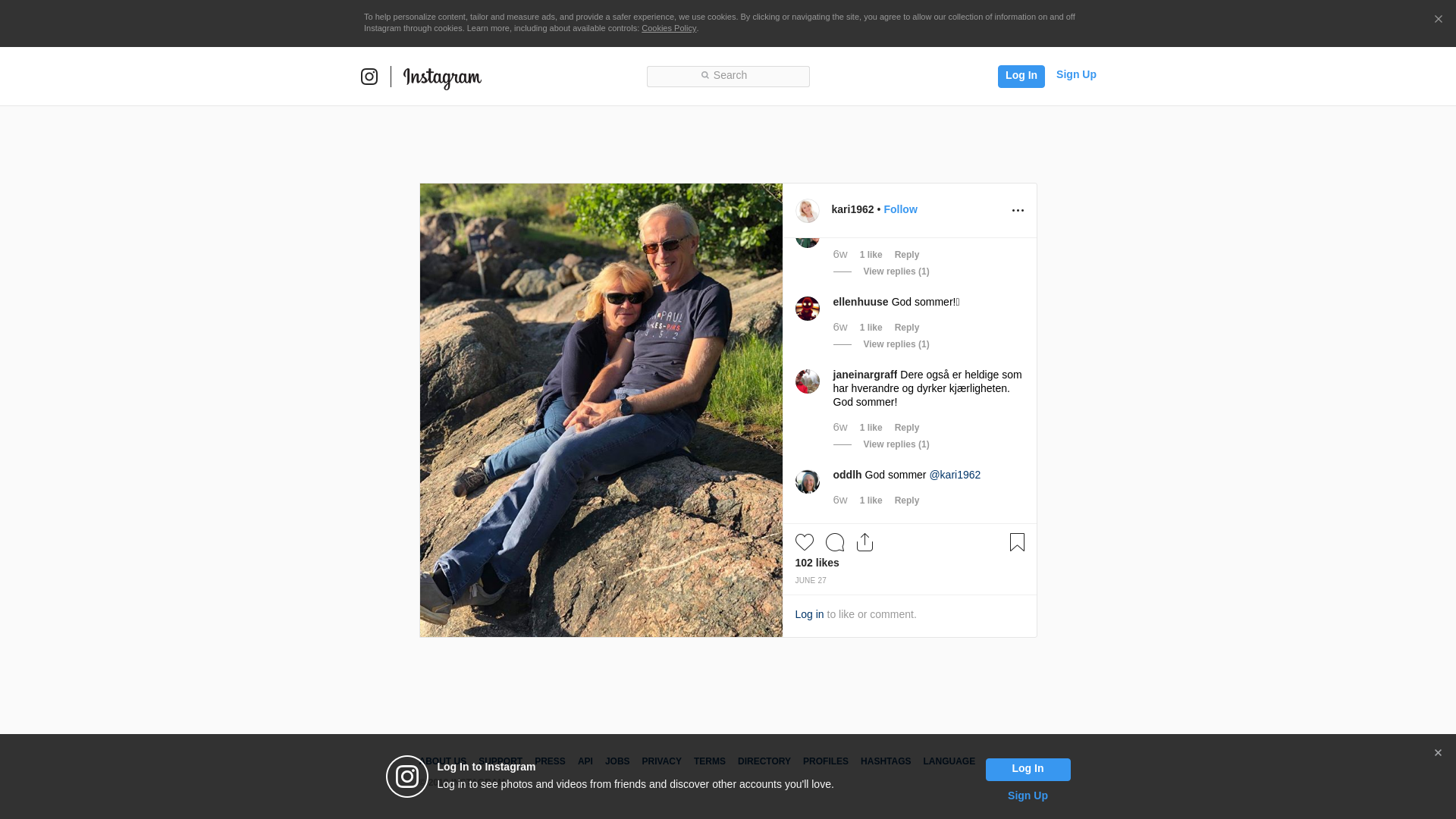Open HASHTAGS footer link
This screenshot has width=1456, height=819.
(886, 761)
